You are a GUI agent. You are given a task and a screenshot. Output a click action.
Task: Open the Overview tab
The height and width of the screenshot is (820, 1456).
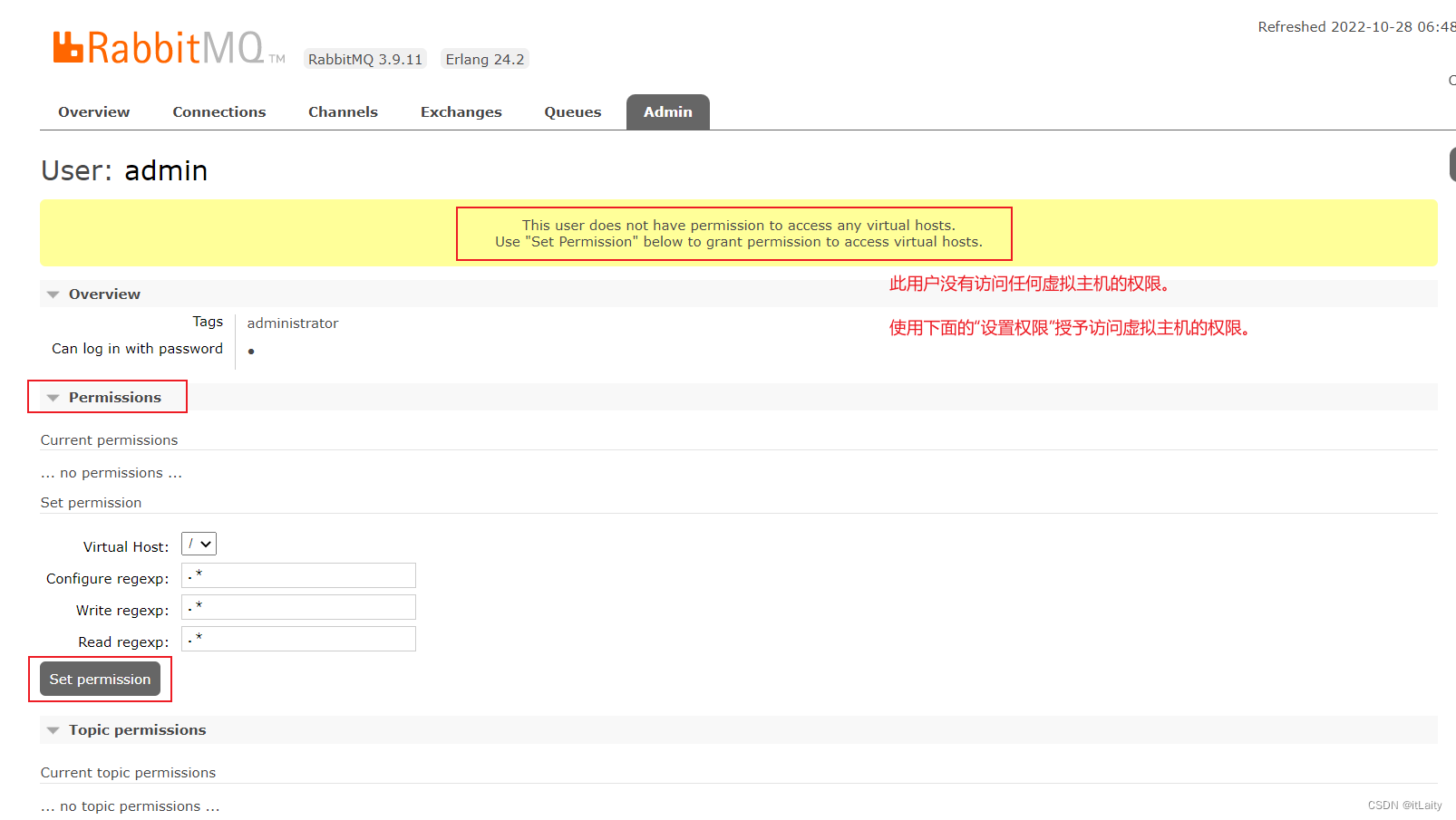[x=94, y=112]
